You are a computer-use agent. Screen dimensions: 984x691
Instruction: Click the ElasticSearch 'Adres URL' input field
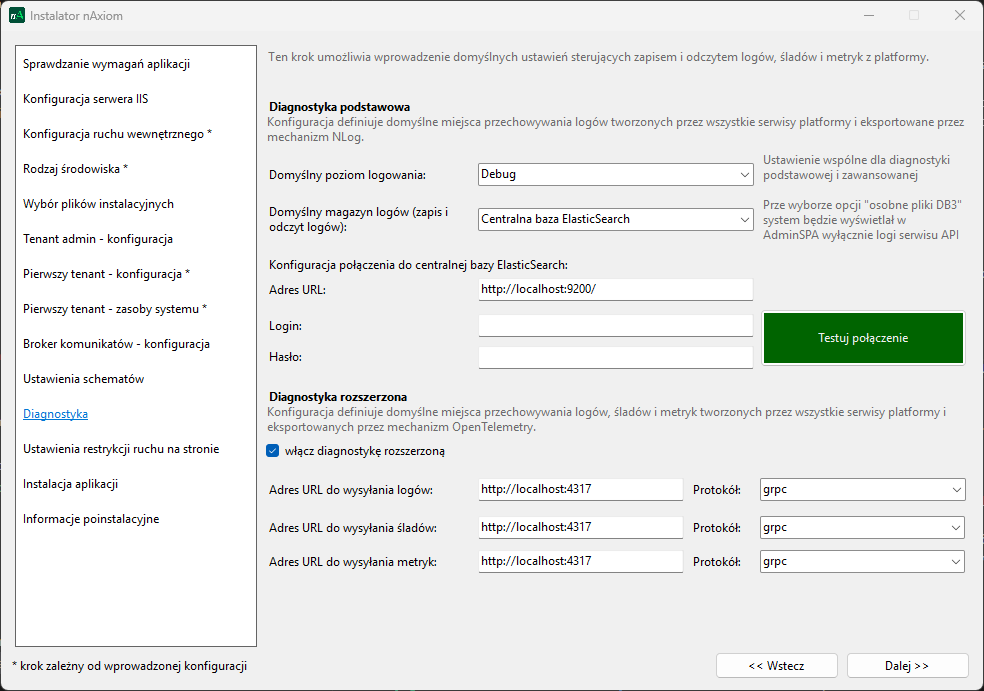[x=615, y=289]
